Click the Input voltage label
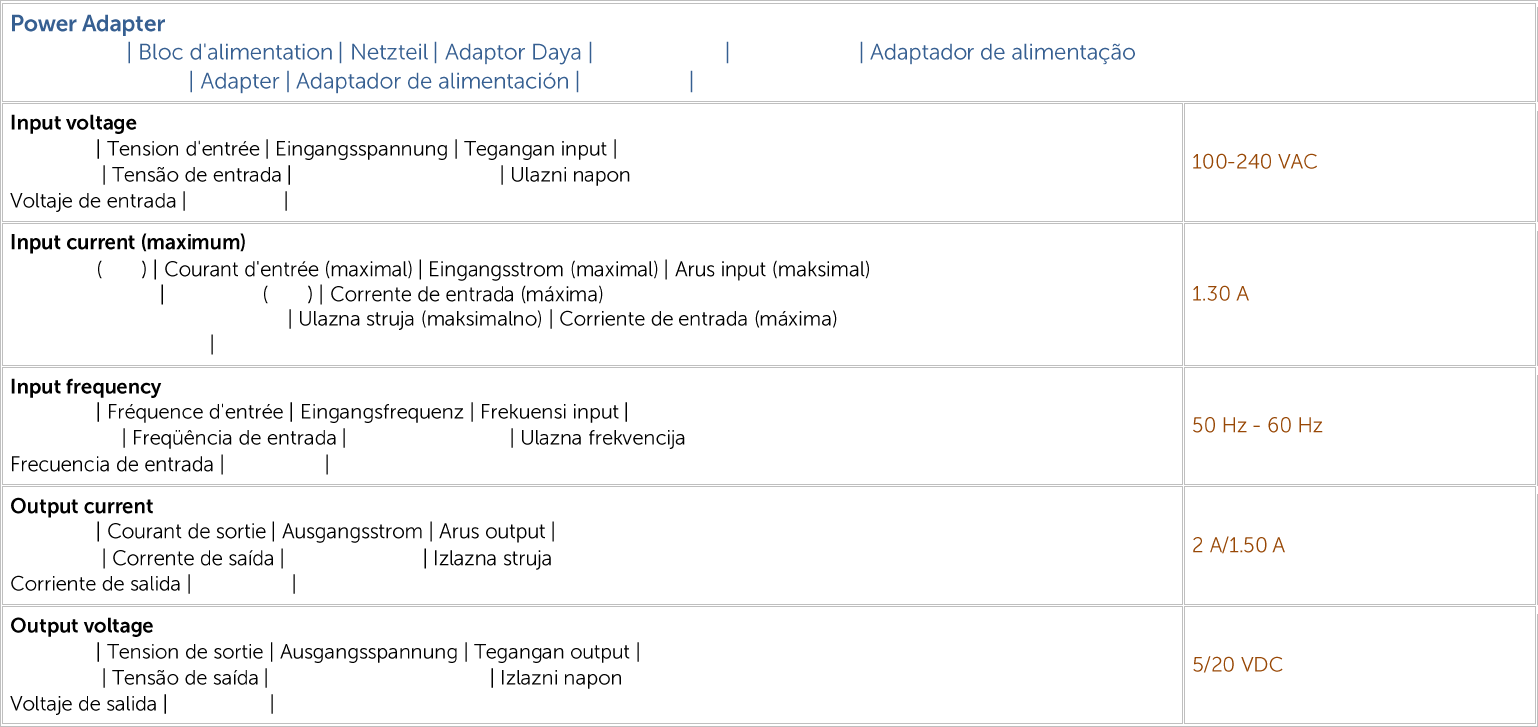 pos(73,123)
